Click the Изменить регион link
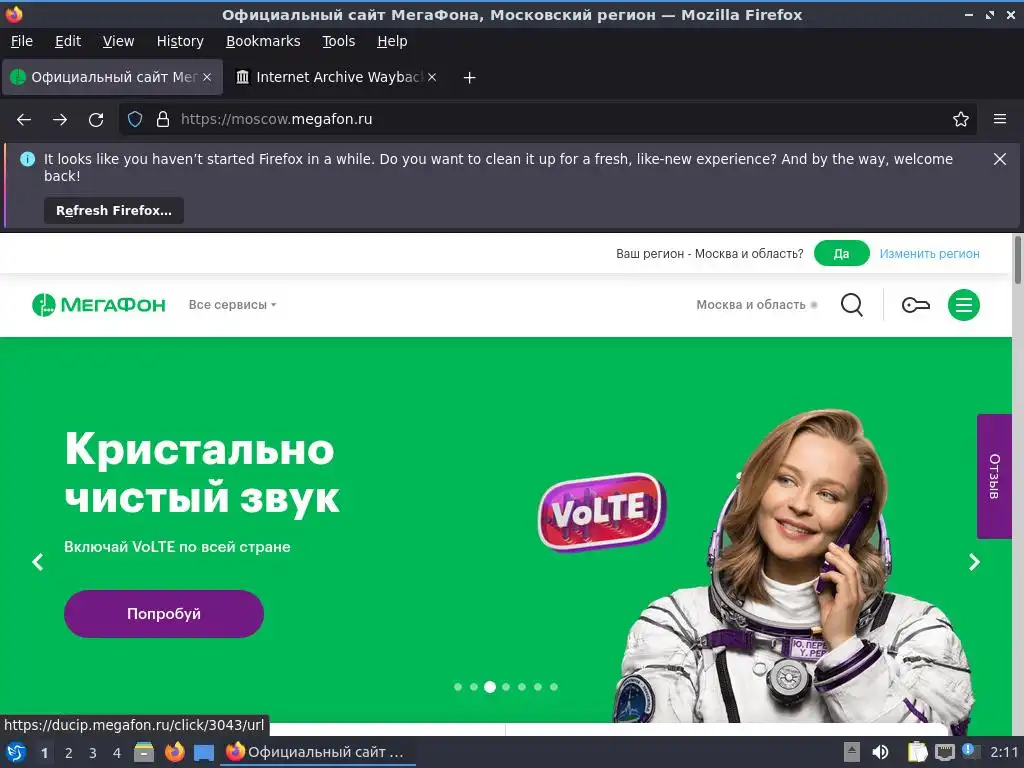This screenshot has width=1024, height=768. click(x=929, y=253)
